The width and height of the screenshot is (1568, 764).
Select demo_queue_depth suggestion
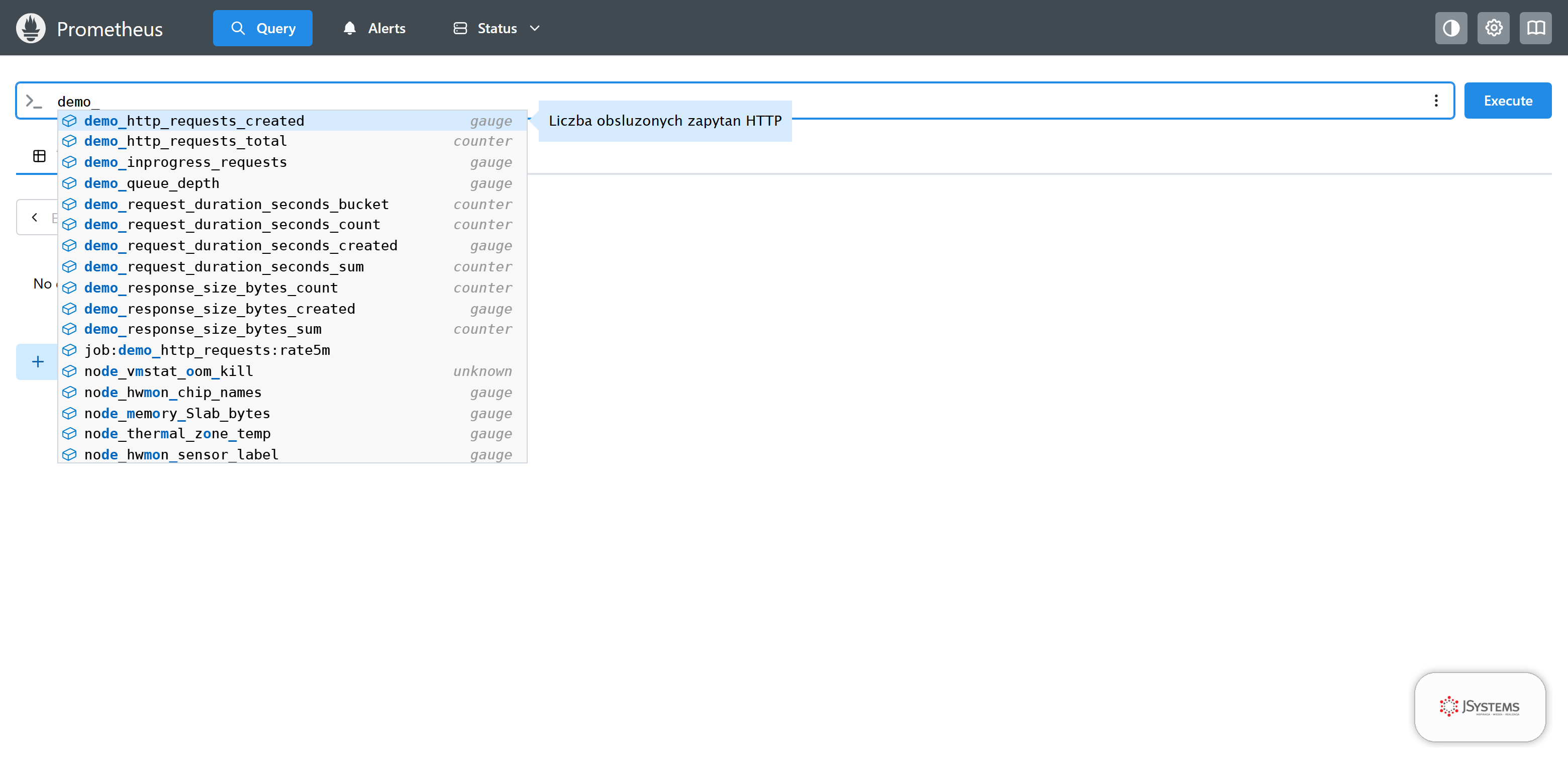(292, 183)
